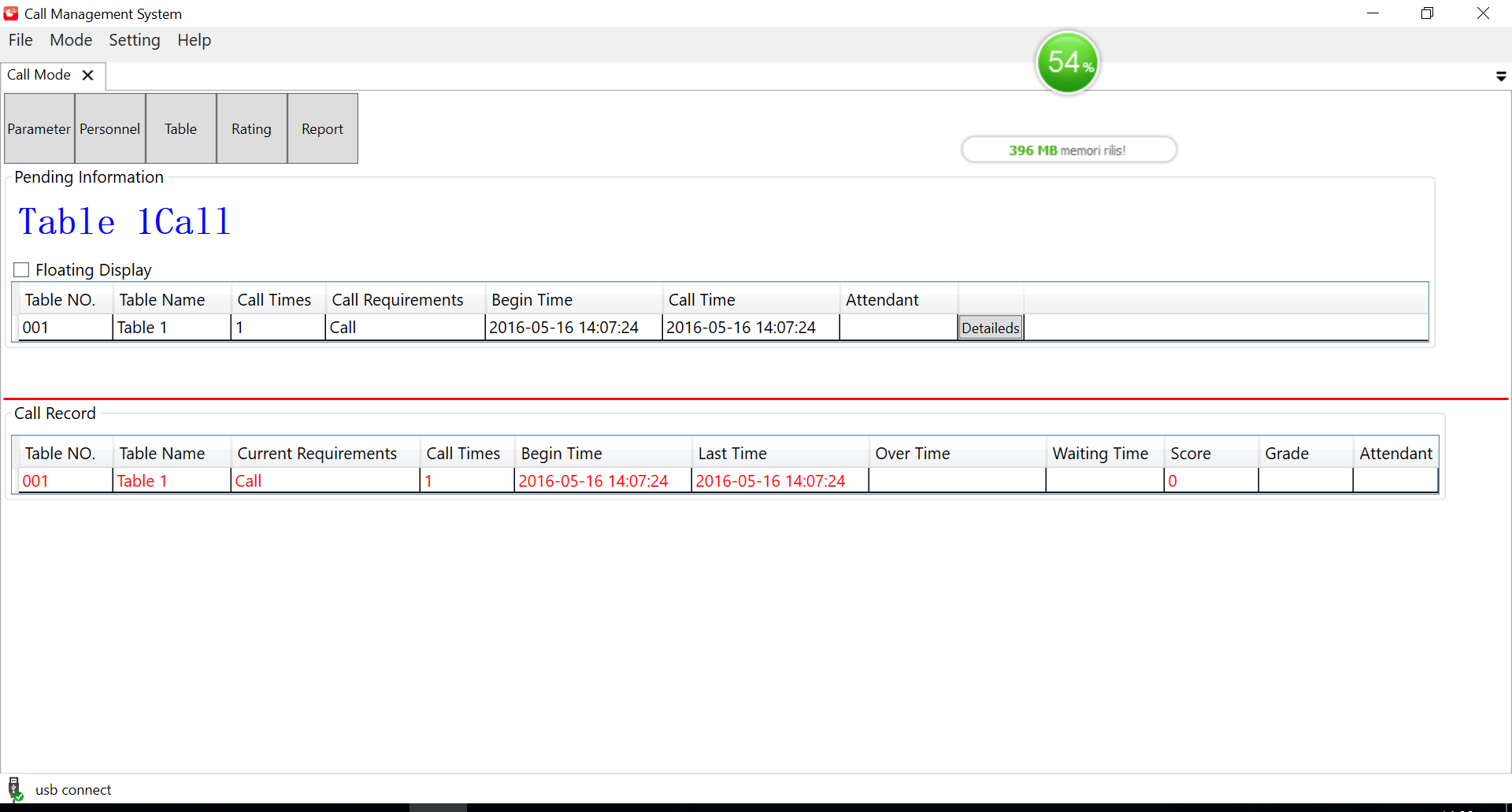Click the Call Management System app icon
Image resolution: width=1512 pixels, height=812 pixels.
(11, 13)
